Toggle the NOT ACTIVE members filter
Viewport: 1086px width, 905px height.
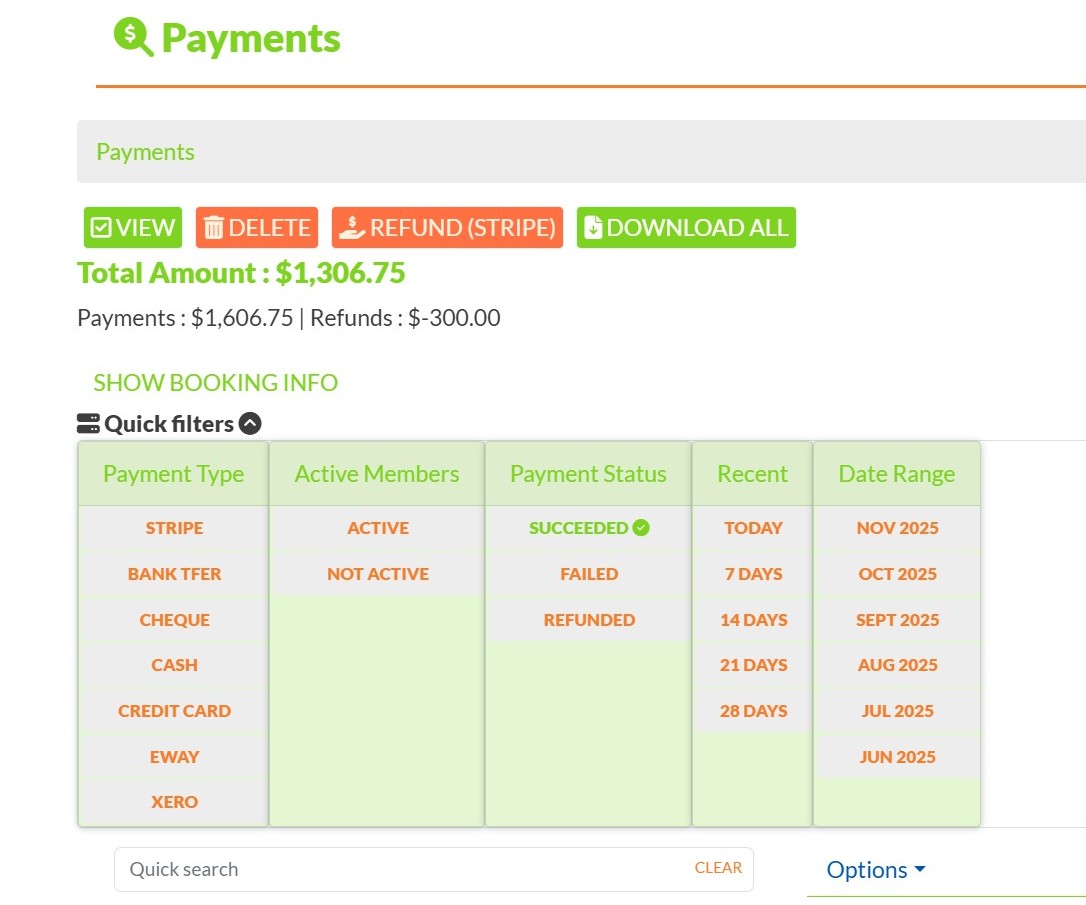point(376,574)
